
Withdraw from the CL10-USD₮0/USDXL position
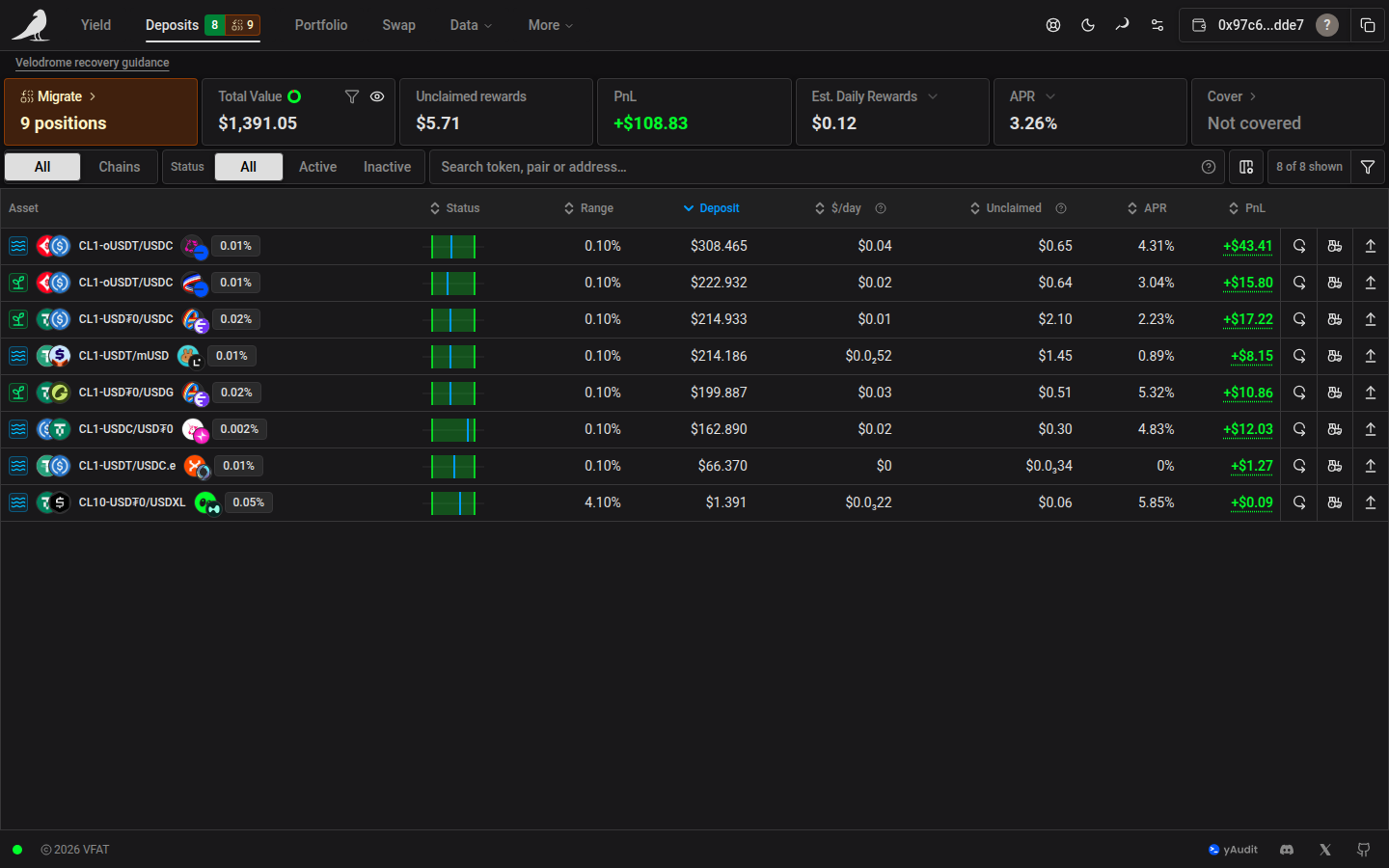(1371, 502)
